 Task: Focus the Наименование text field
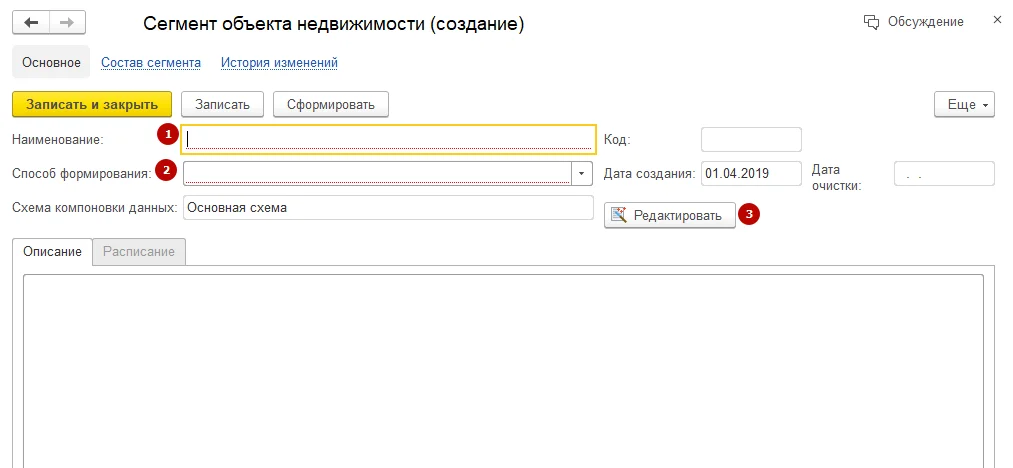coord(390,139)
